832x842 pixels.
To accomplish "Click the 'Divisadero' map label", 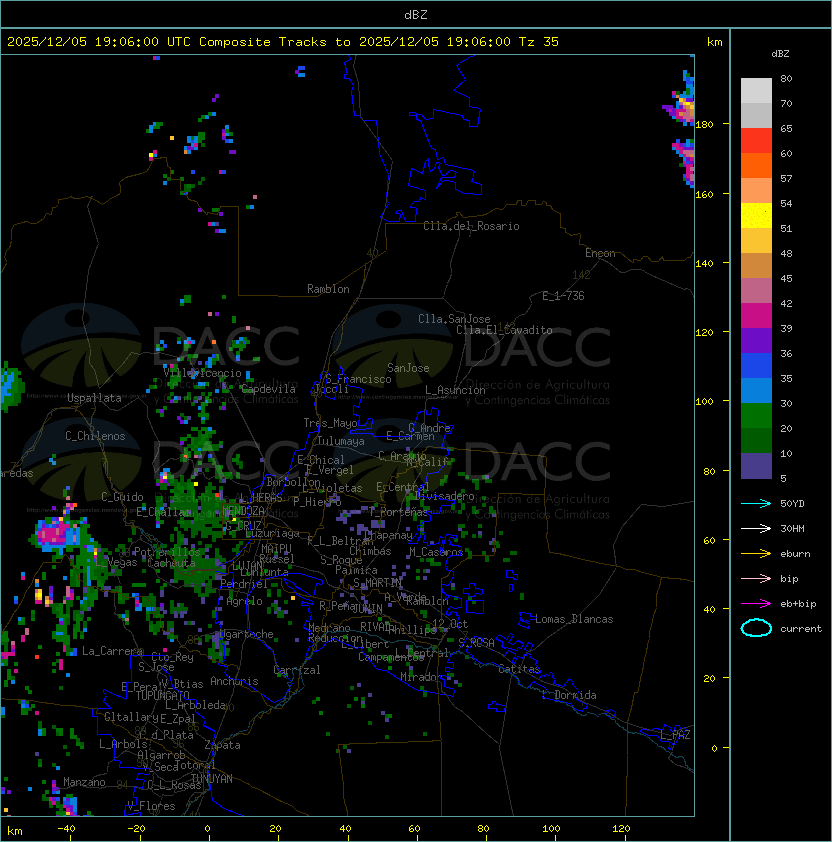I will 446,496.
